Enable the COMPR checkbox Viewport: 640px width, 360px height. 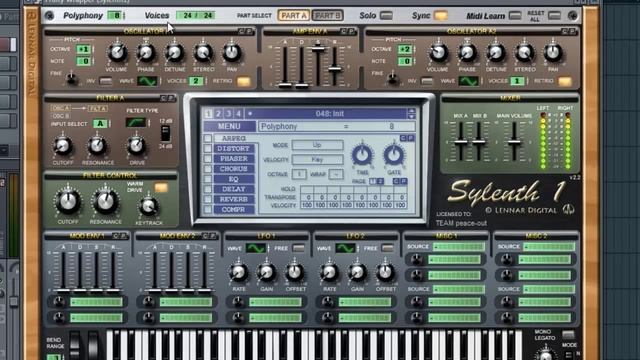pos(208,209)
